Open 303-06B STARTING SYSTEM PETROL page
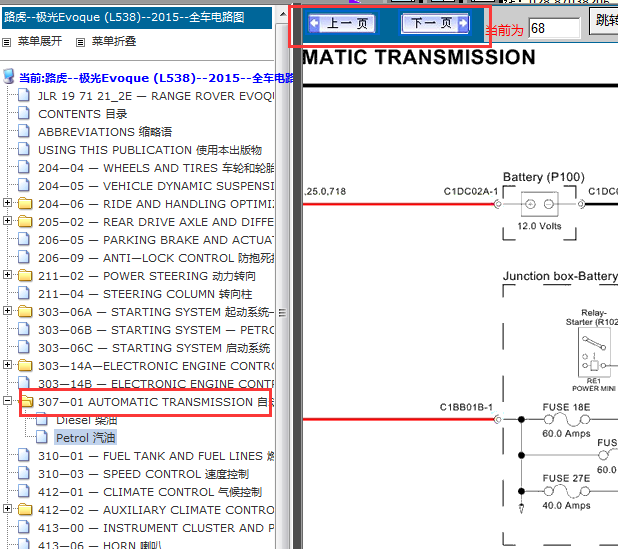 tap(156, 330)
